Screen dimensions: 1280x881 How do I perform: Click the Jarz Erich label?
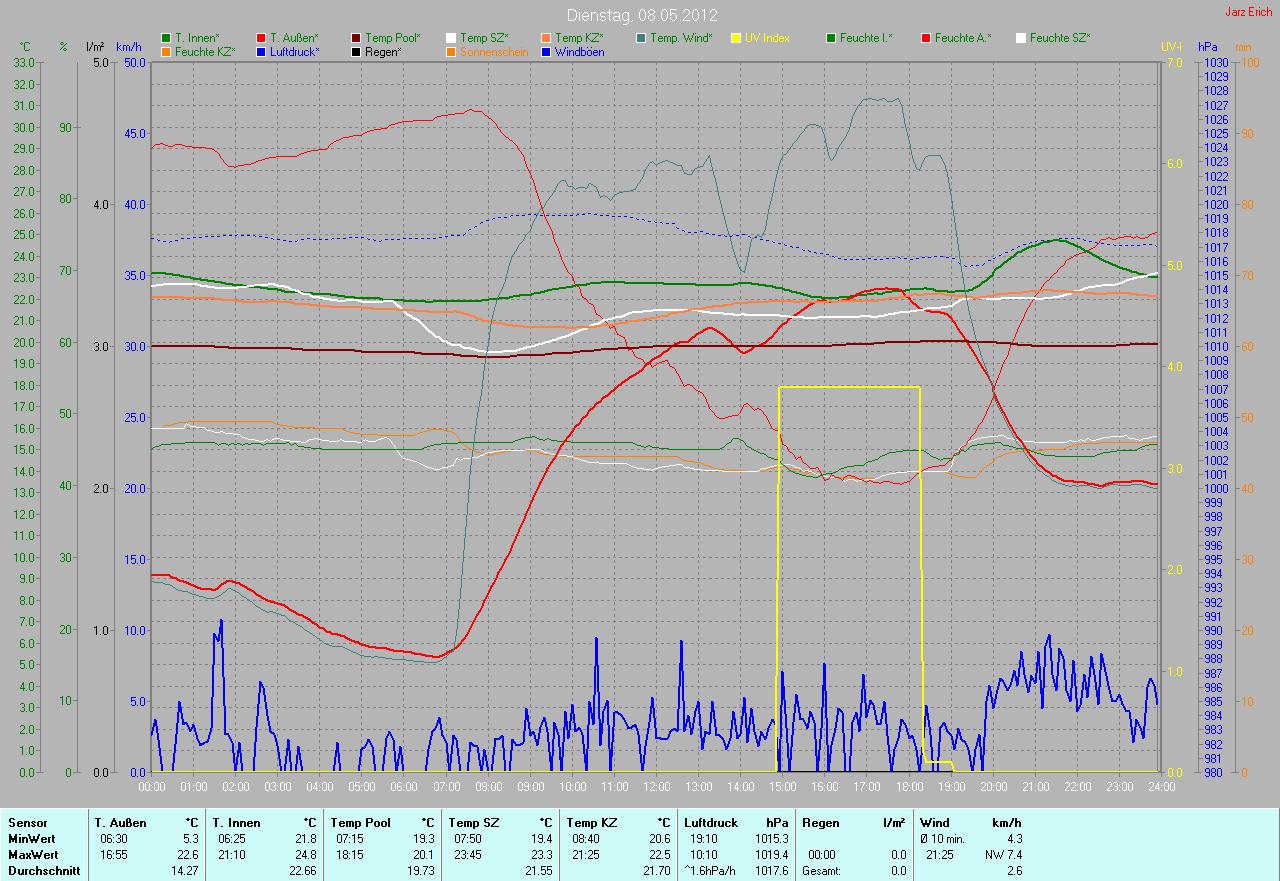(1249, 13)
